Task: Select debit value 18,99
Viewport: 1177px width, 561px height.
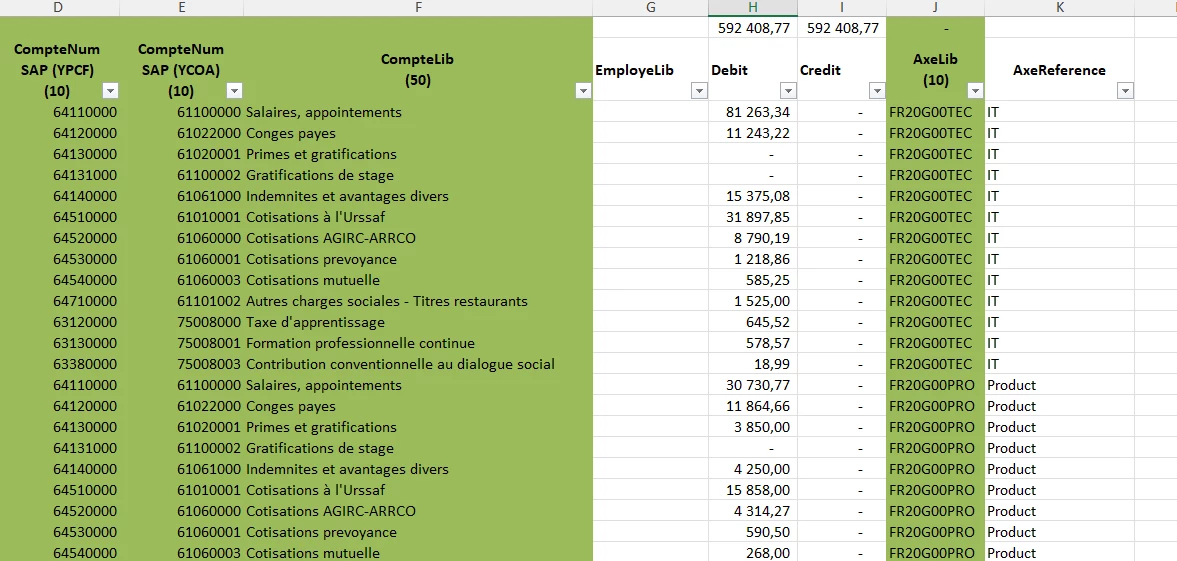Action: point(753,364)
